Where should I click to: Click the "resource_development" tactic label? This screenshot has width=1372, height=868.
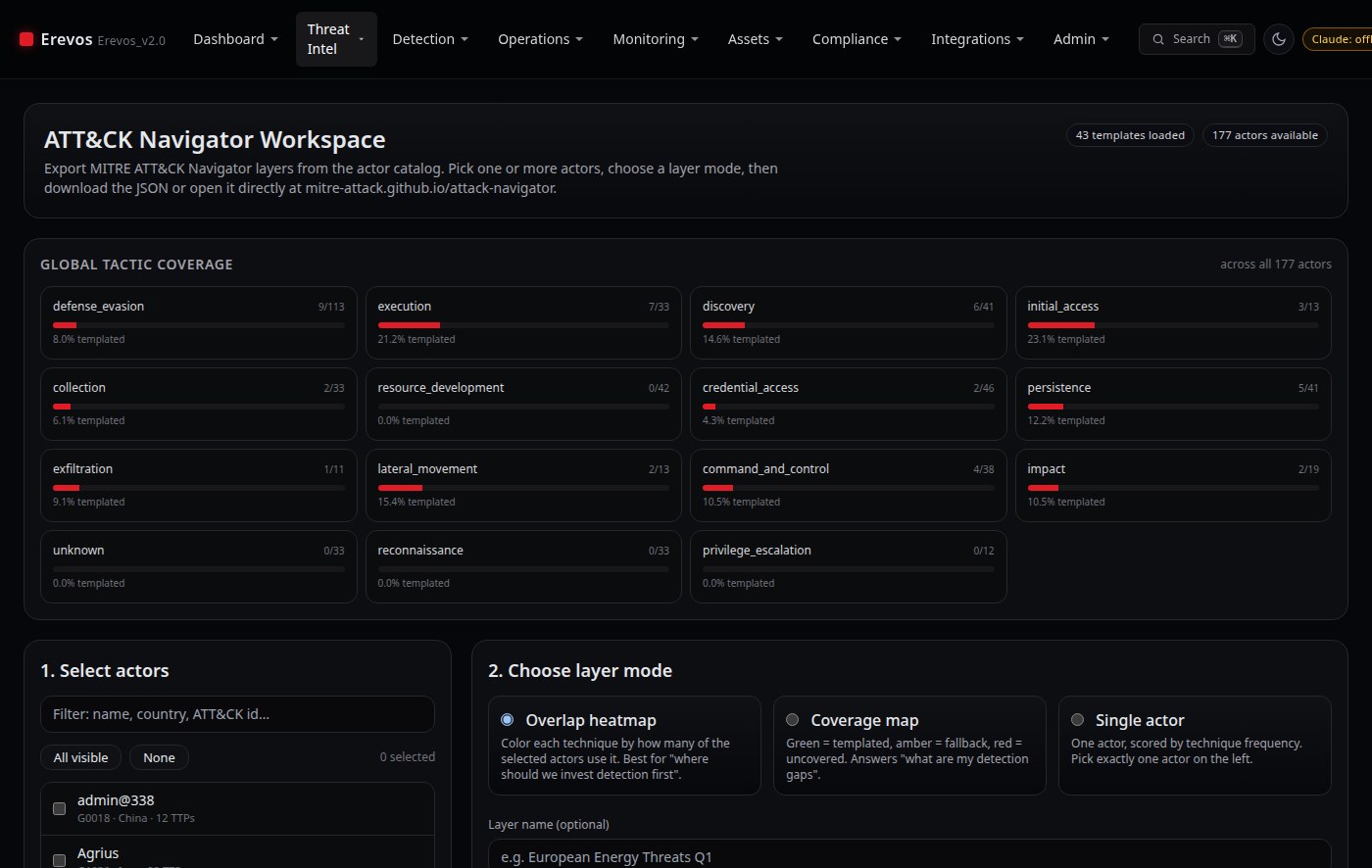click(441, 388)
